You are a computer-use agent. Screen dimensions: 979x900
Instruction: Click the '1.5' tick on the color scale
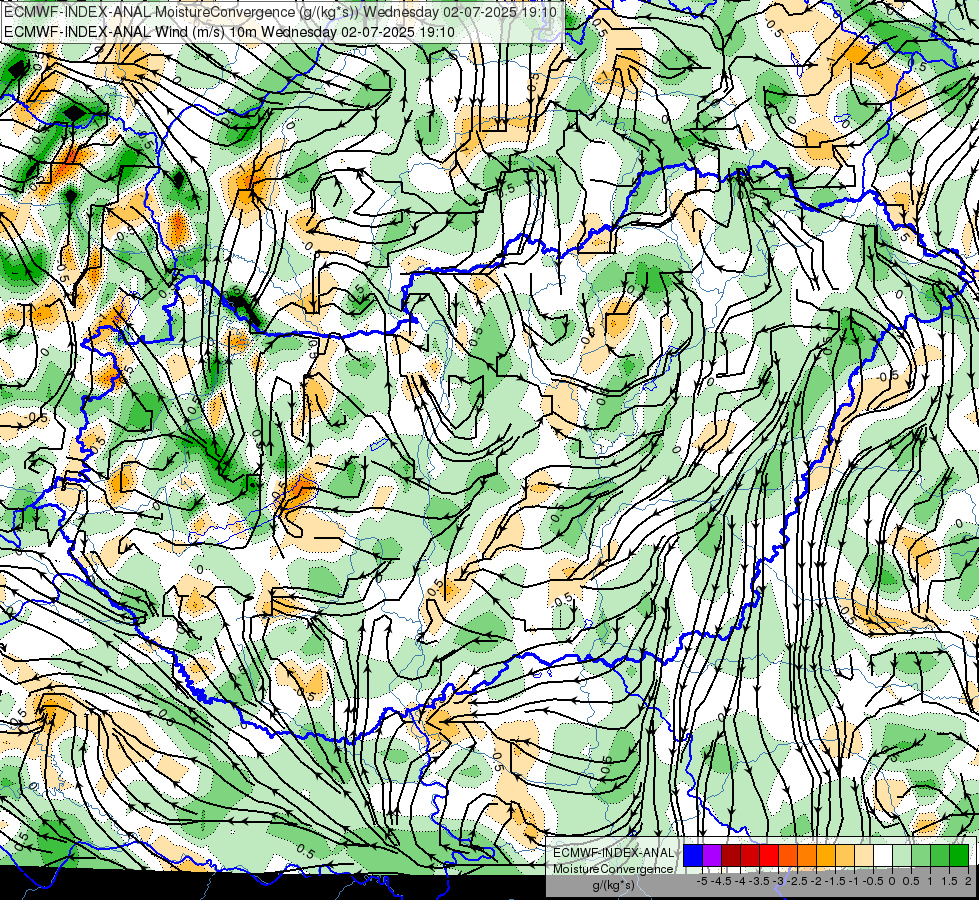point(950,881)
